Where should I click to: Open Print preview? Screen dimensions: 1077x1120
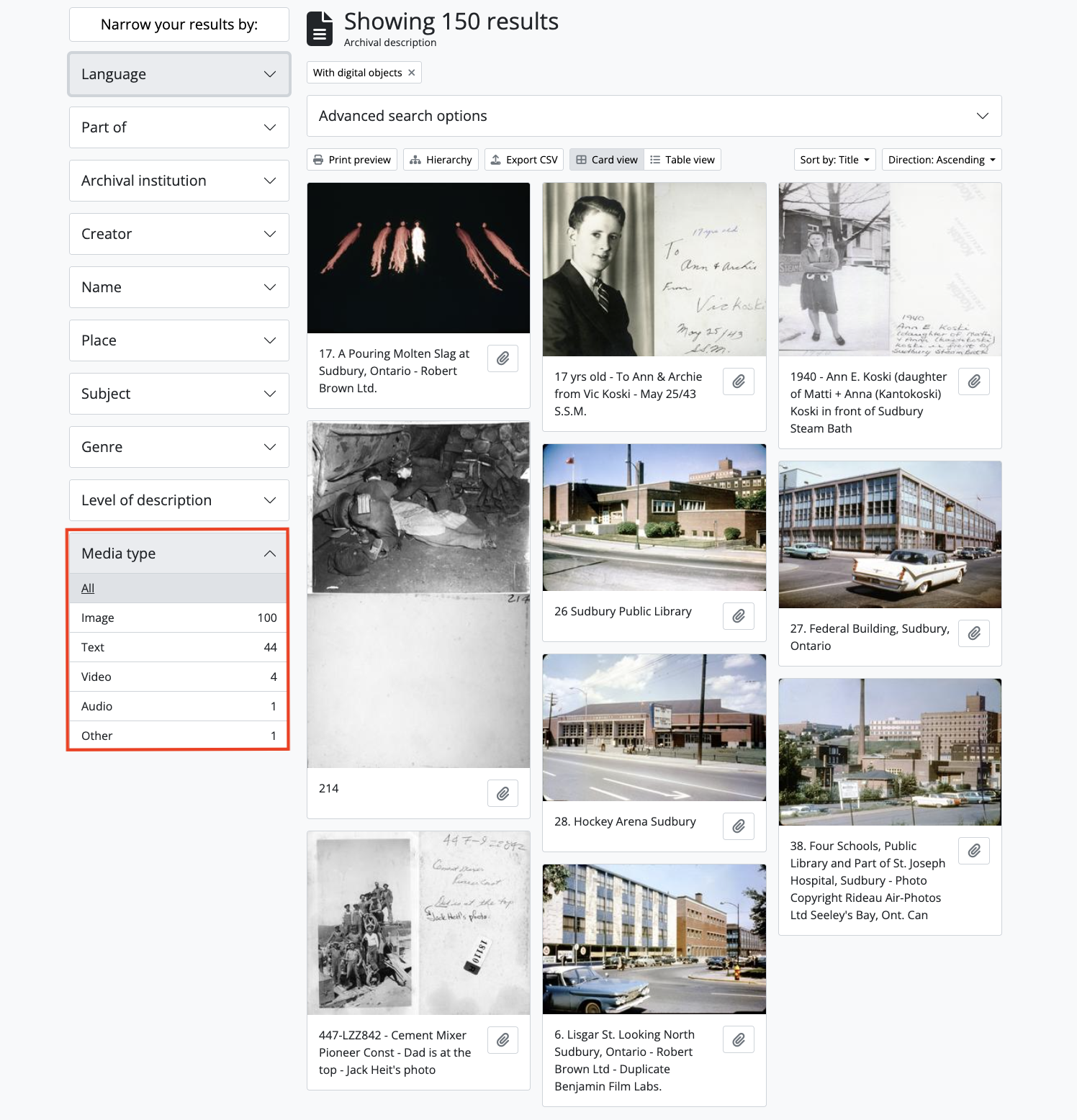point(352,160)
